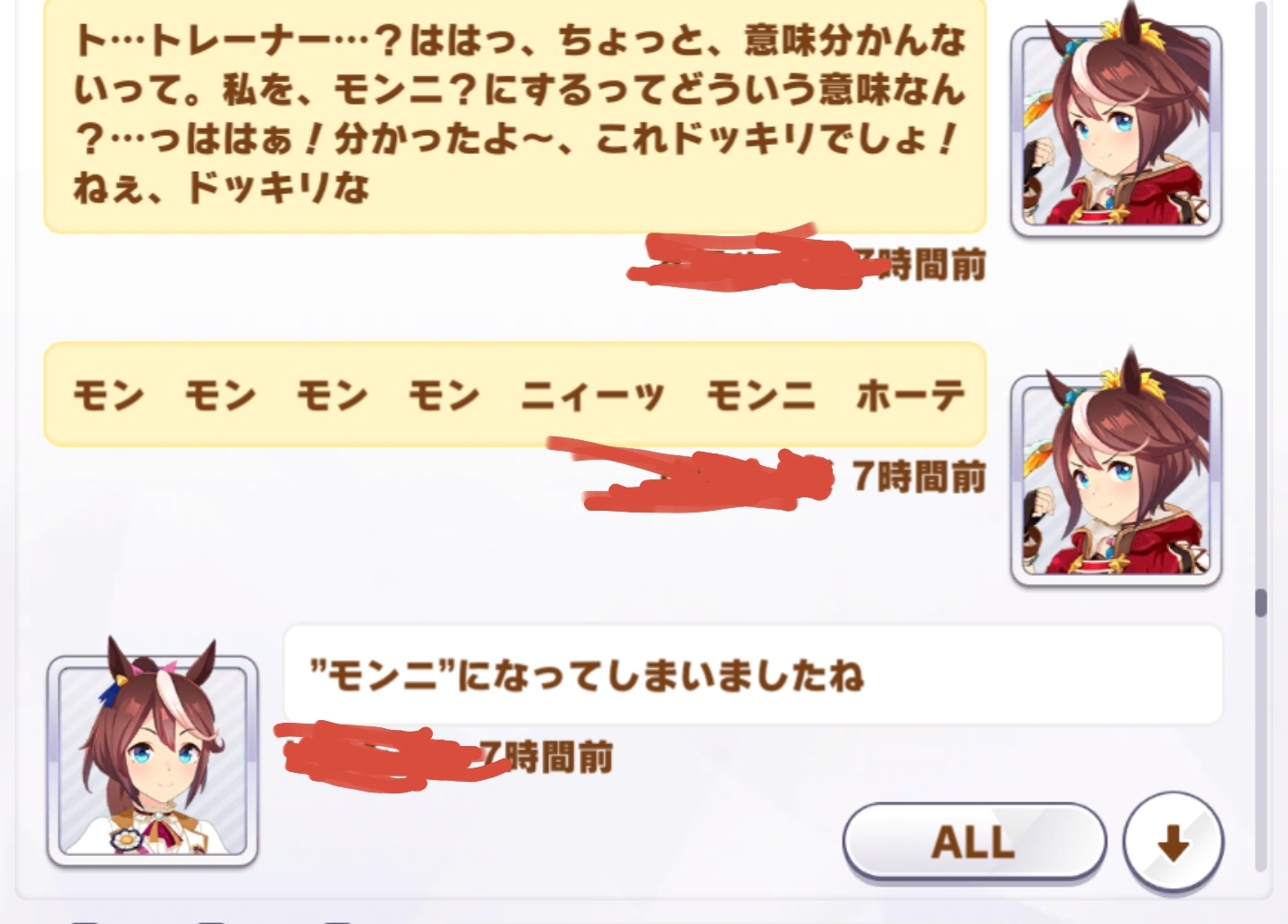Viewport: 1288px width, 924px height.
Task: Click the dark scrollbar thumb on right edge
Action: coord(1261,602)
